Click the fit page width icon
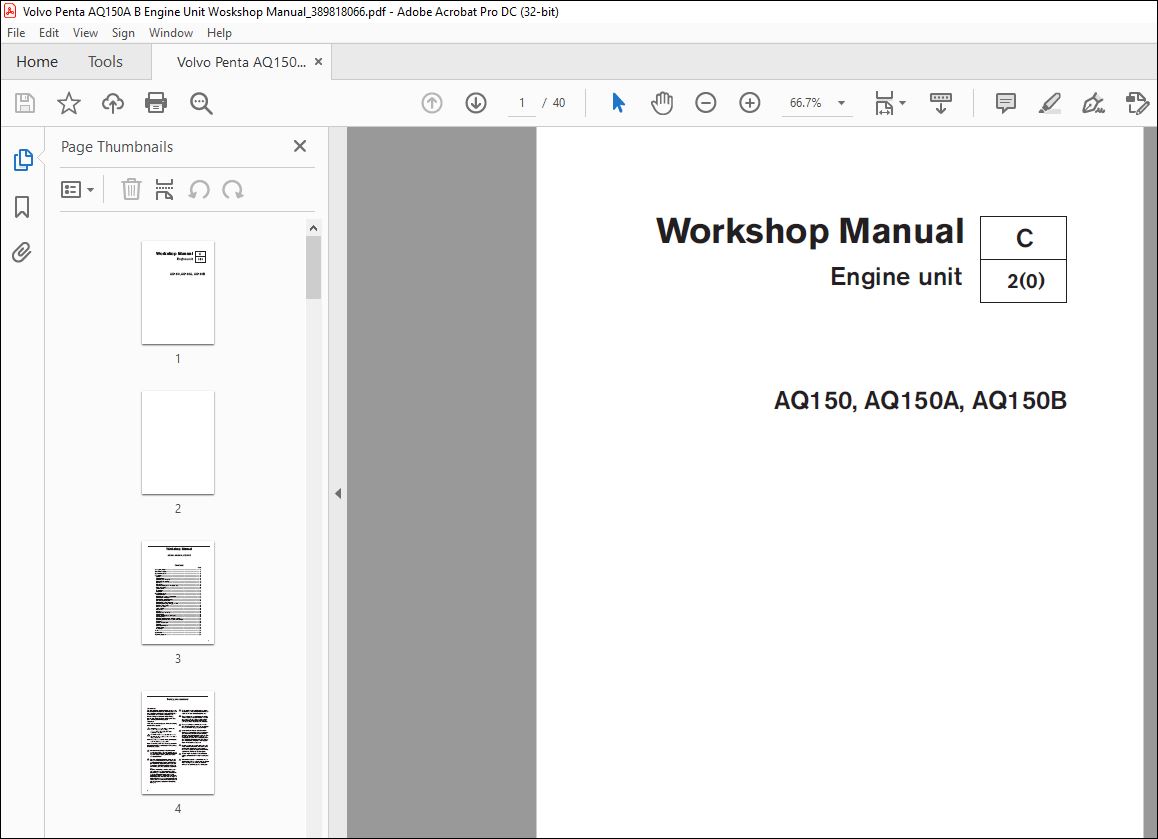Screen dimensions: 1158x839 [884, 103]
